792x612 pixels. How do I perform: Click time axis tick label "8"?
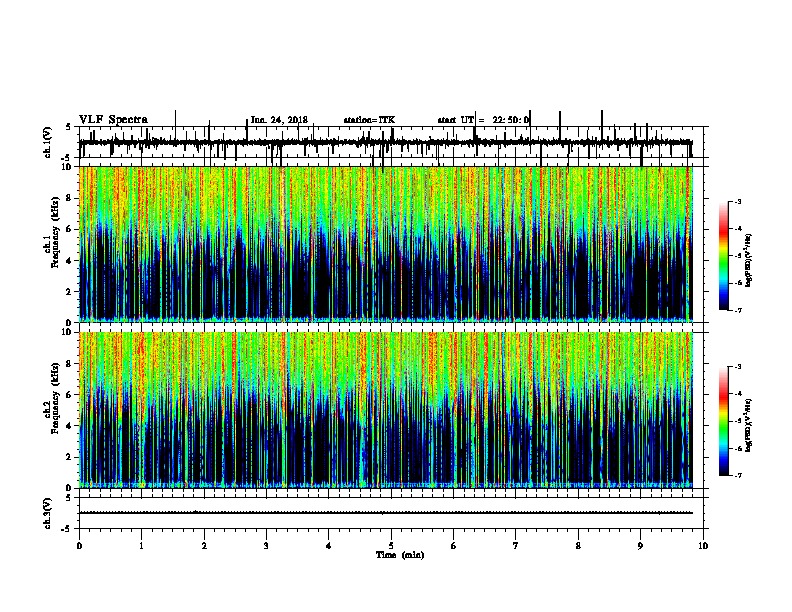coord(578,546)
